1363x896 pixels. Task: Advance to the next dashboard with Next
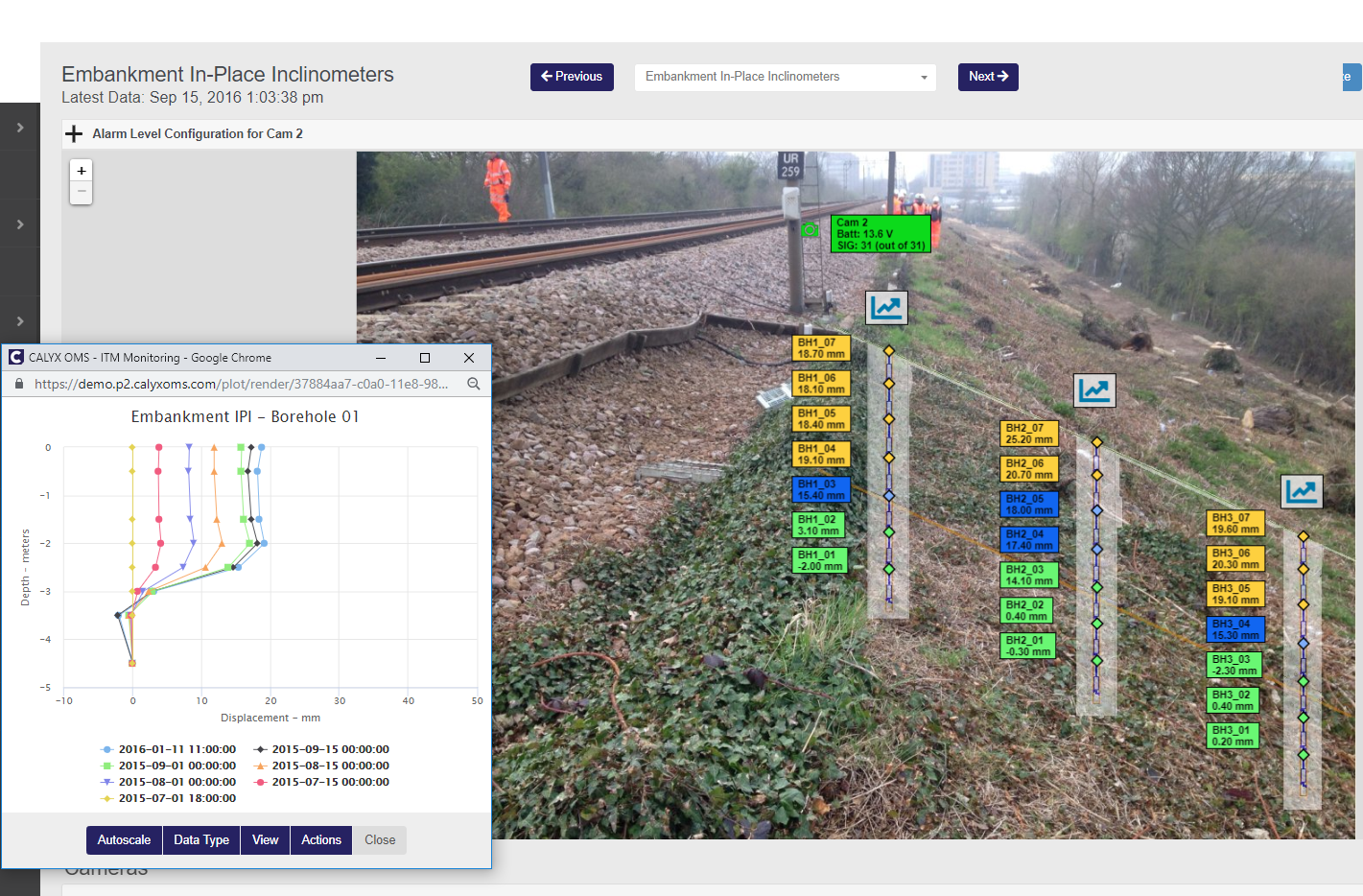(x=988, y=77)
